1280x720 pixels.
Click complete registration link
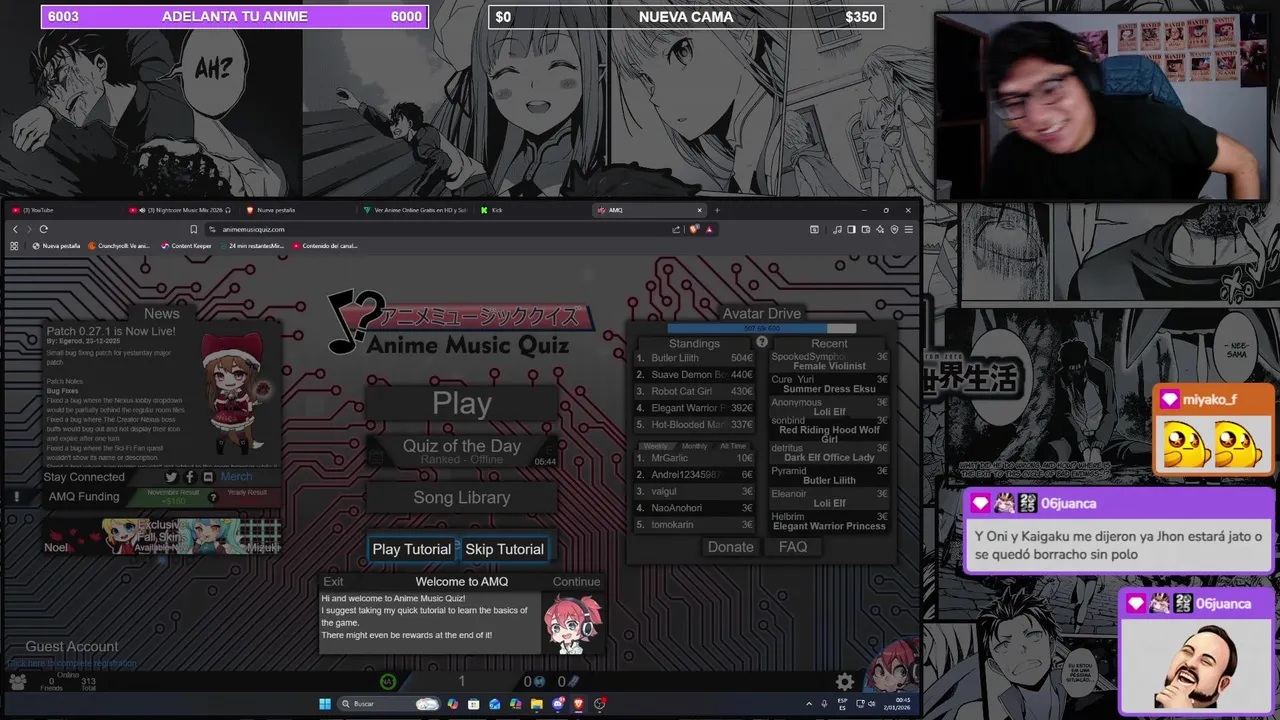tap(71, 663)
